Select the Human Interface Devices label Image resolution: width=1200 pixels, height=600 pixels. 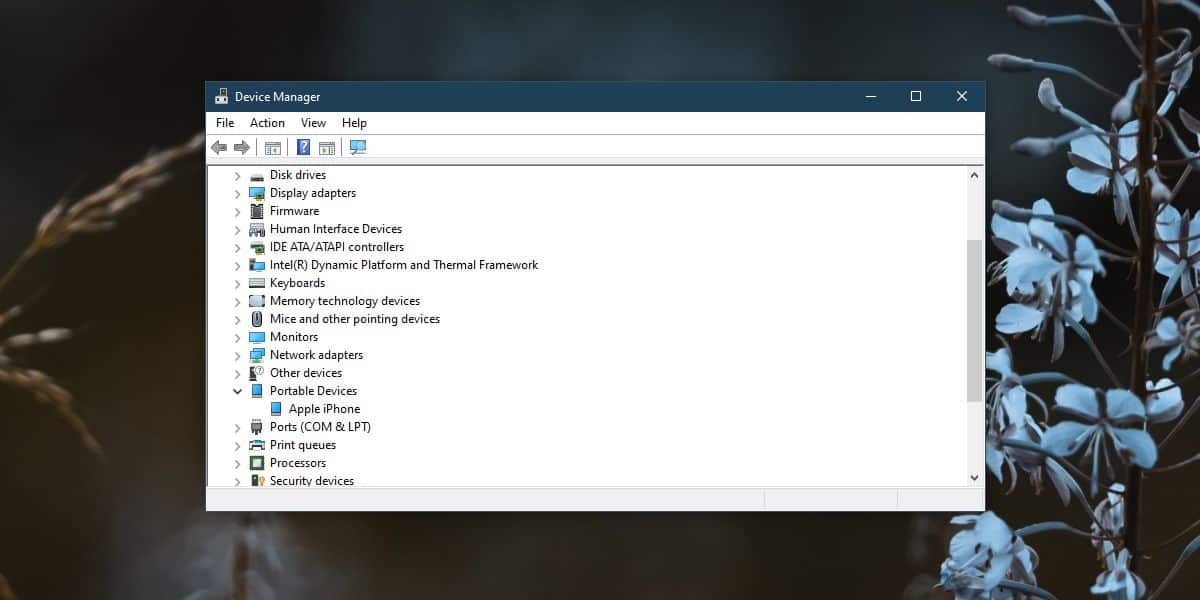[x=336, y=229]
